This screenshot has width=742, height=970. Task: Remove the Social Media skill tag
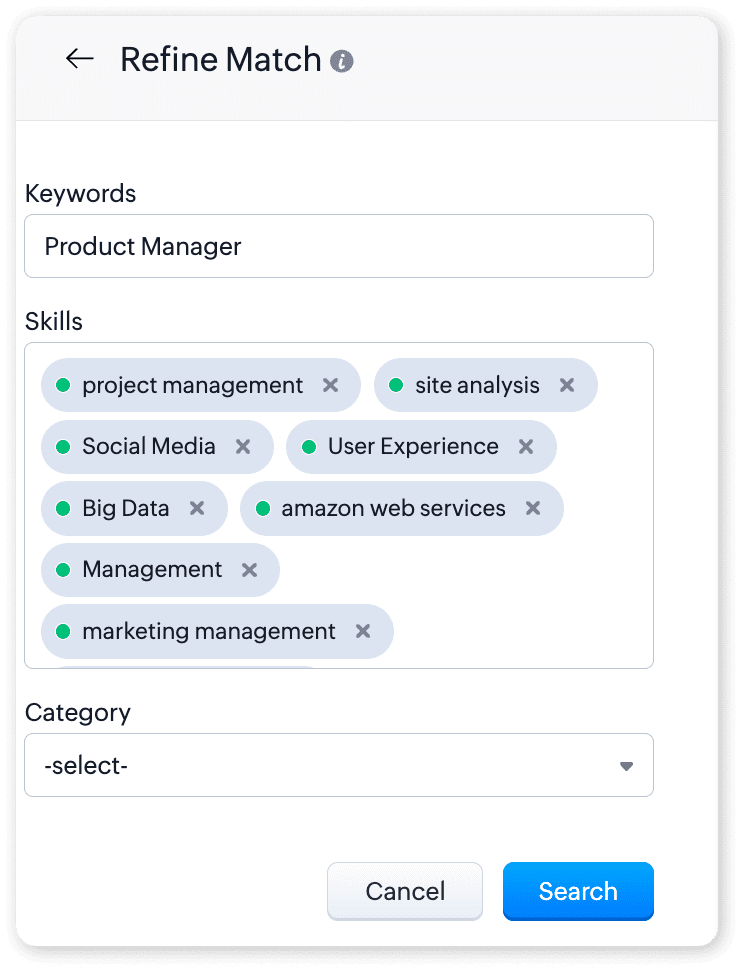(243, 447)
